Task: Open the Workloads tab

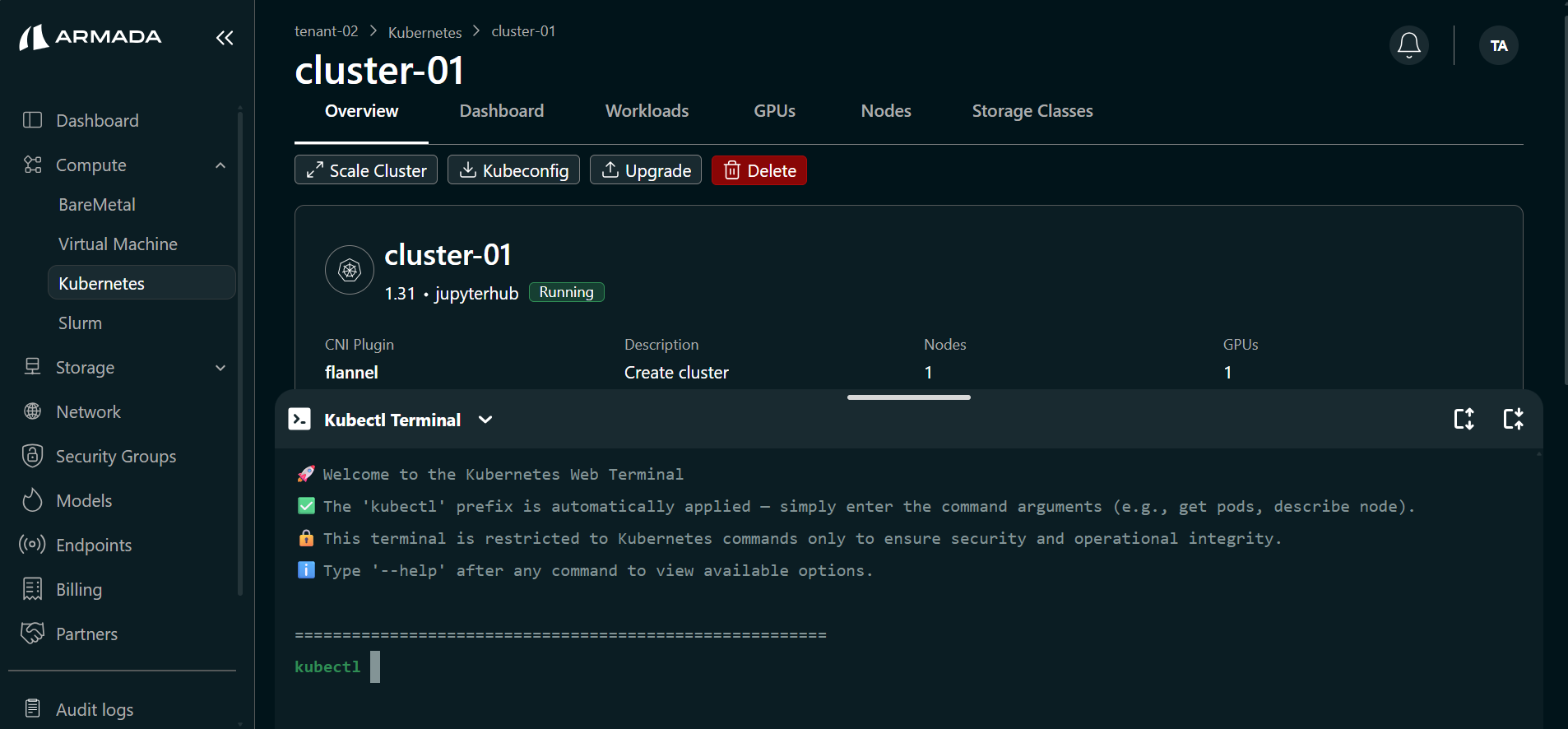Action: tap(647, 111)
